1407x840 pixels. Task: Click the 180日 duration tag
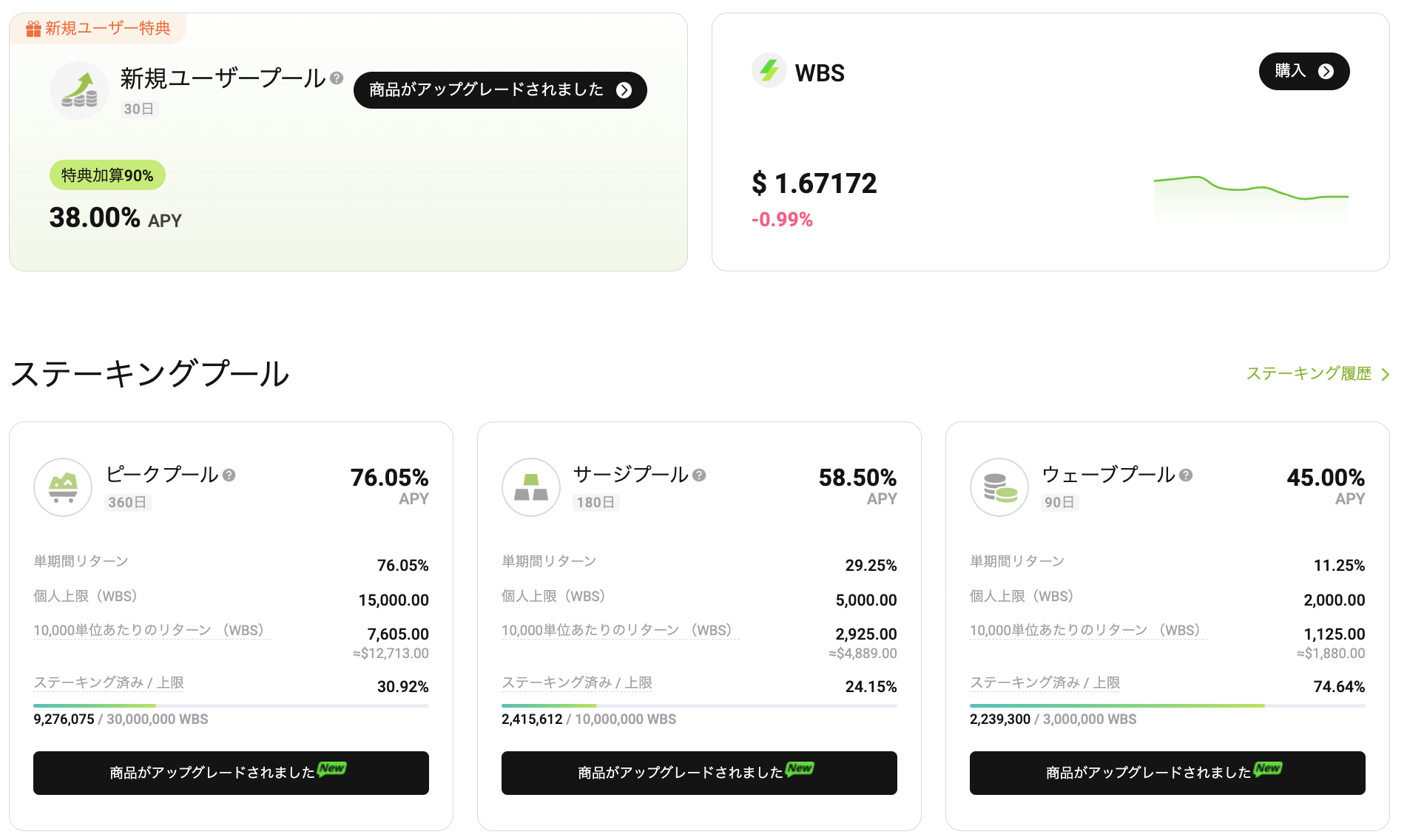595,503
